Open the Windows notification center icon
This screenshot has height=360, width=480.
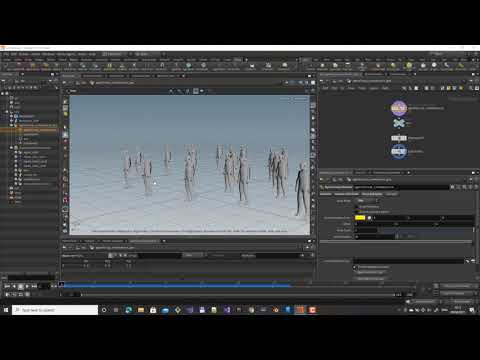[x=473, y=310]
